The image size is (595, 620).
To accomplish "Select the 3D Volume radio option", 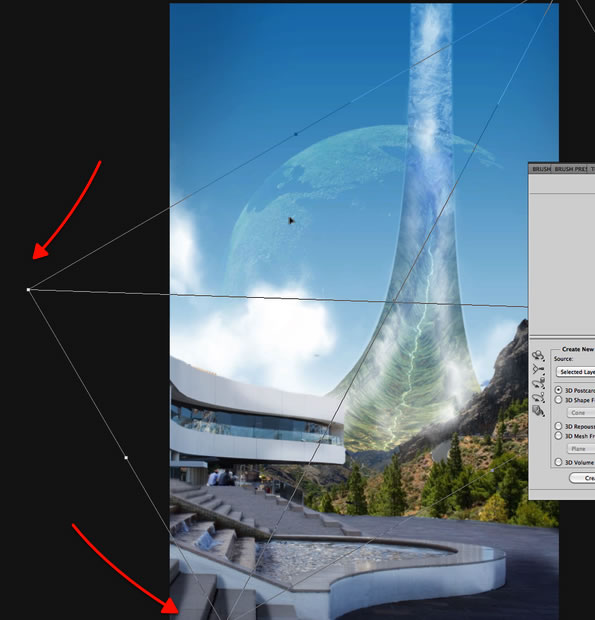I will pos(558,462).
